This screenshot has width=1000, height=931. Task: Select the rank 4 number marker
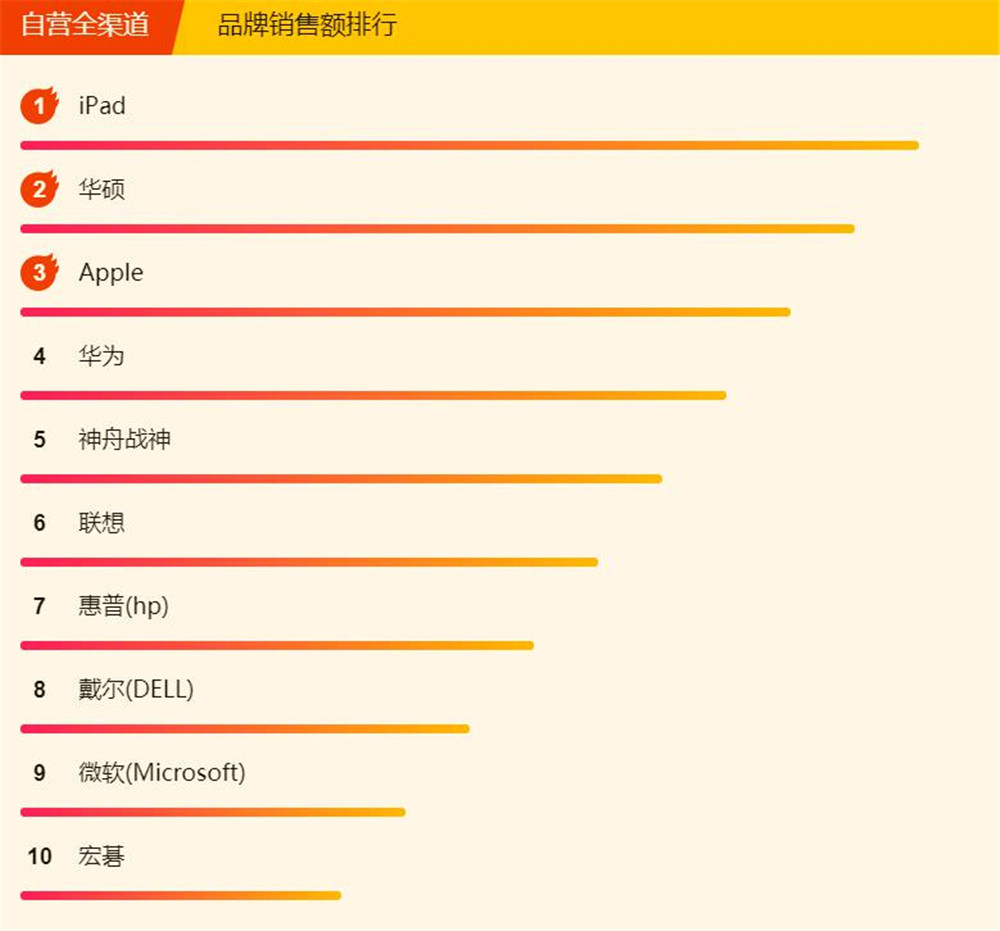pos(39,356)
